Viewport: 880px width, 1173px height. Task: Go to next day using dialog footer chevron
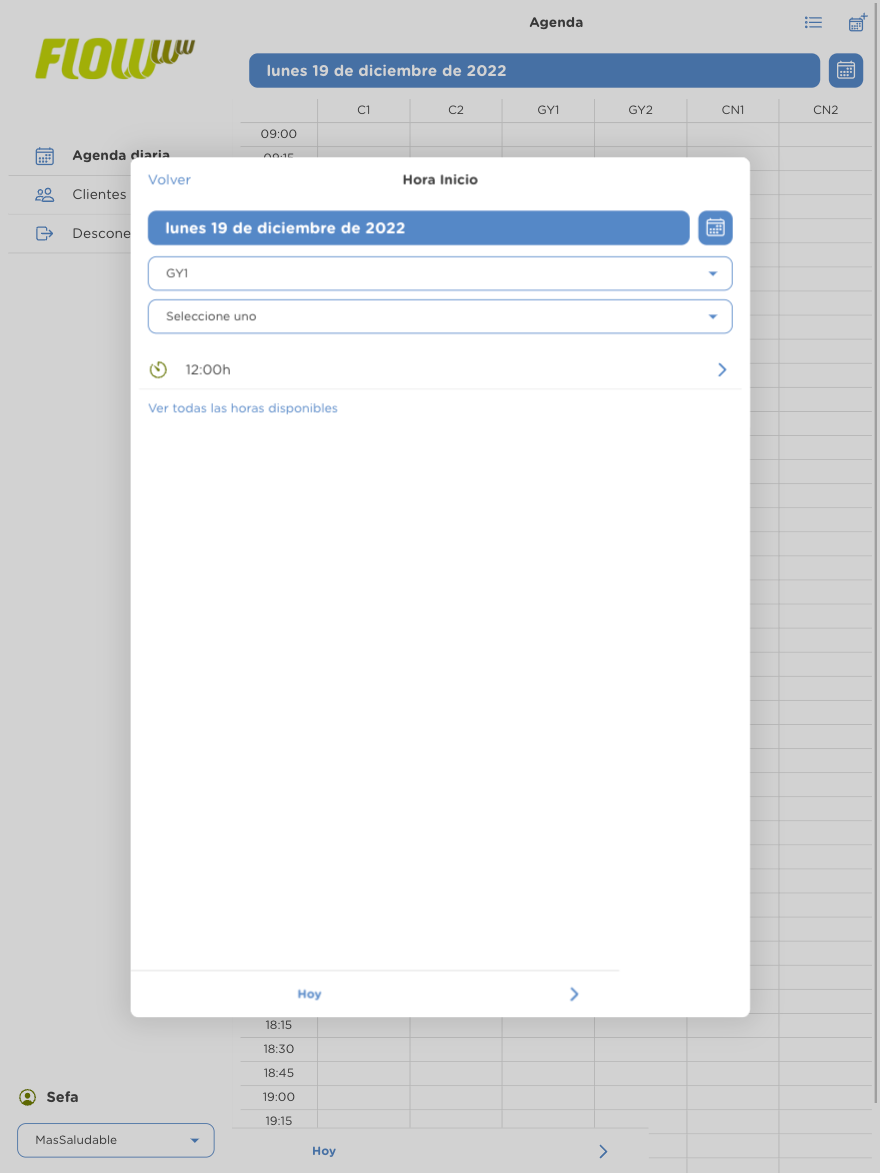coord(574,993)
